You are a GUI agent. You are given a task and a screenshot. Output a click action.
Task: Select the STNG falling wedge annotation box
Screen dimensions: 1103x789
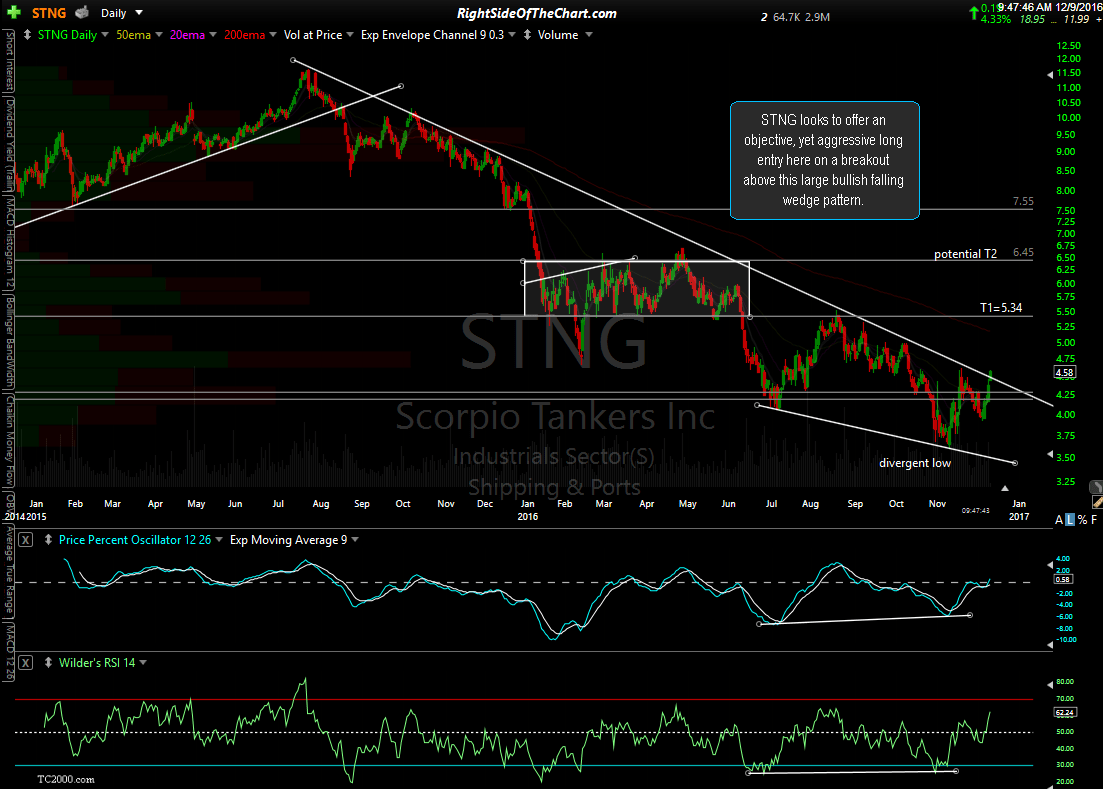click(824, 160)
